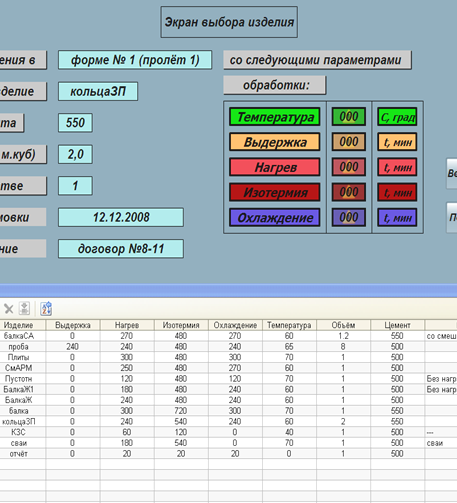Click the red '000' Нагрев value
The image size is (457, 503).
click(349, 167)
